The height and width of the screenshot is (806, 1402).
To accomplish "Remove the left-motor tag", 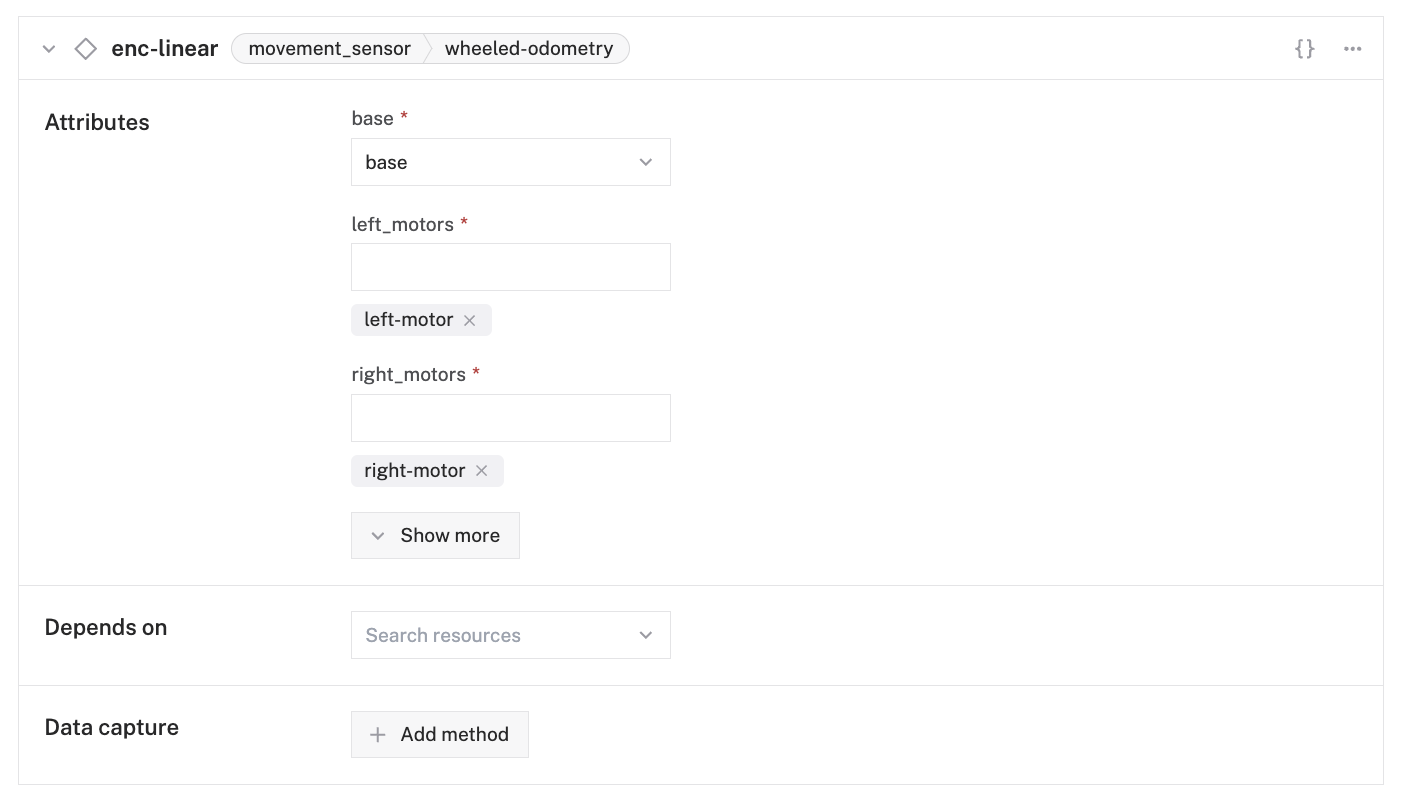I will point(470,321).
